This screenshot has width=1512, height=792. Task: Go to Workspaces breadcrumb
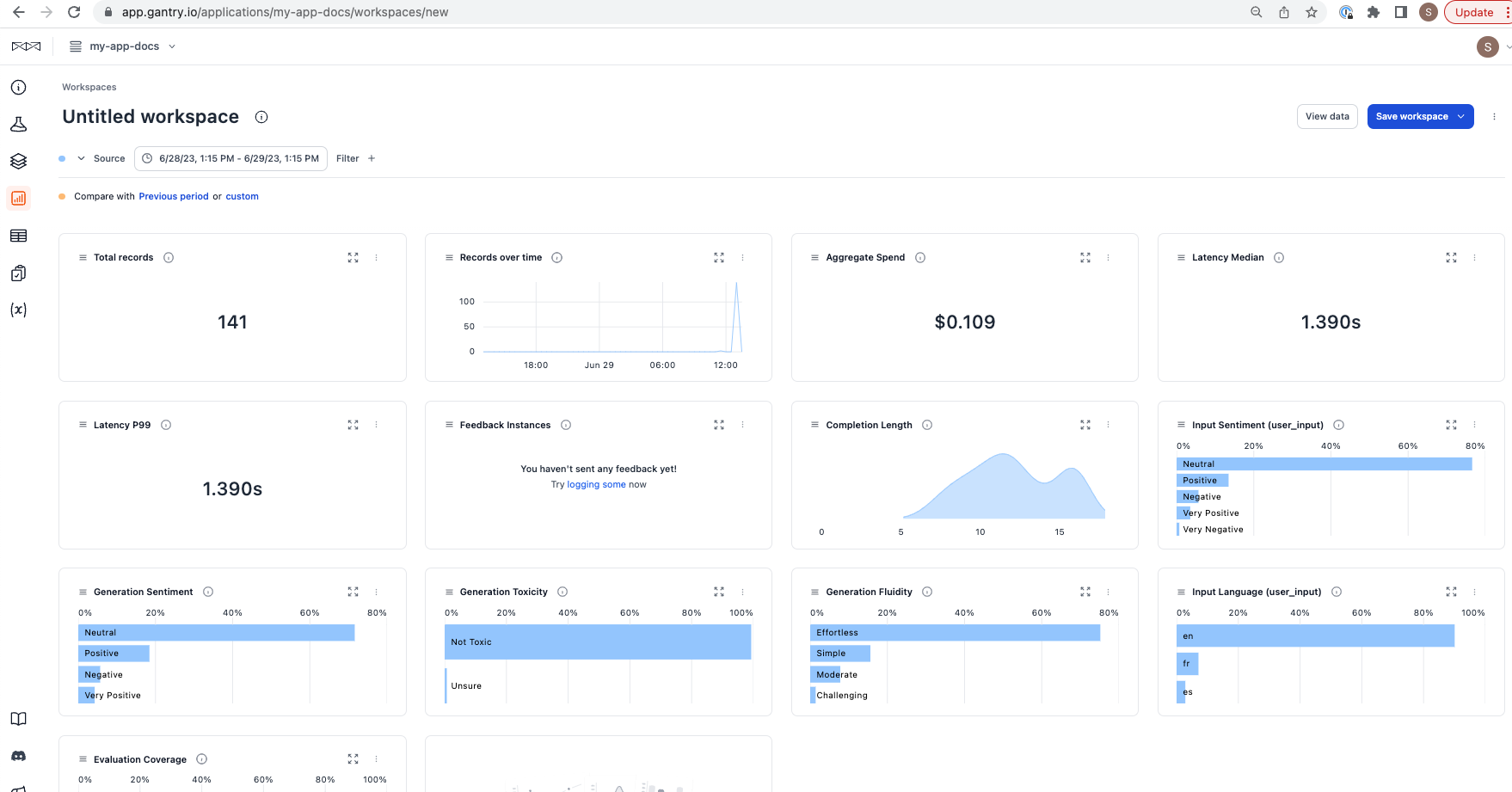point(89,88)
